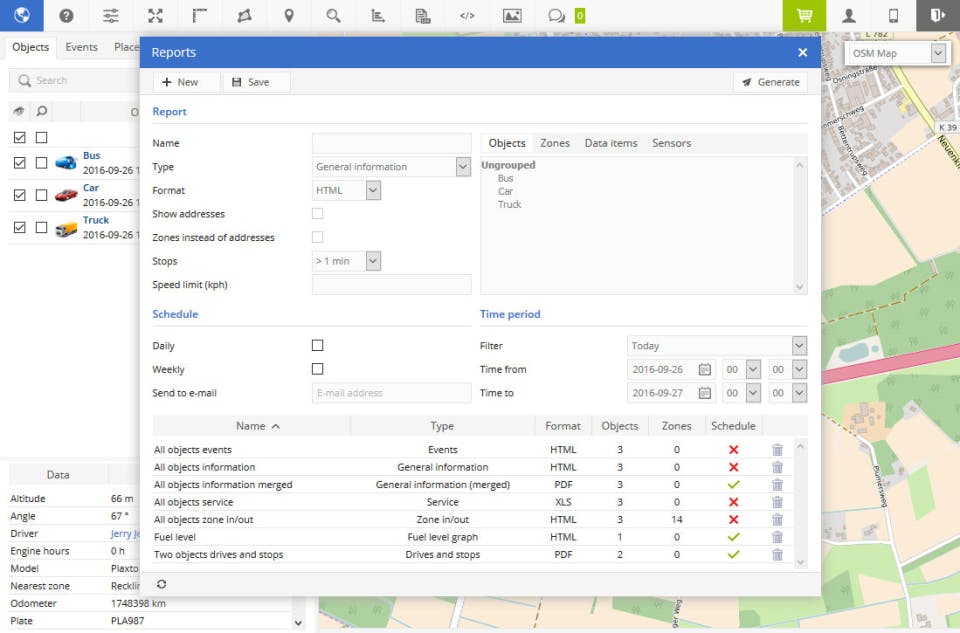Open the user account icon
Image resolution: width=960 pixels, height=633 pixels.
pyautogui.click(x=849, y=16)
